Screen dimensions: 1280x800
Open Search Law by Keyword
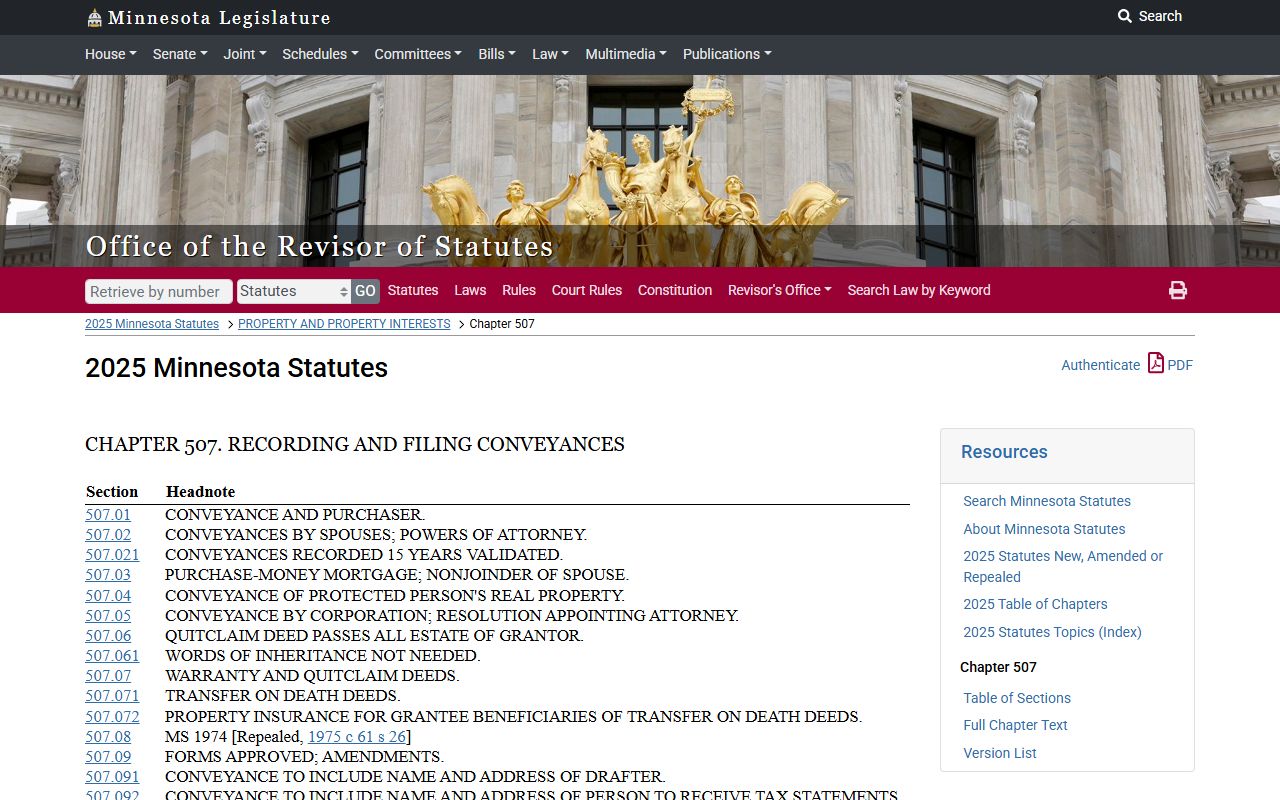(x=919, y=290)
